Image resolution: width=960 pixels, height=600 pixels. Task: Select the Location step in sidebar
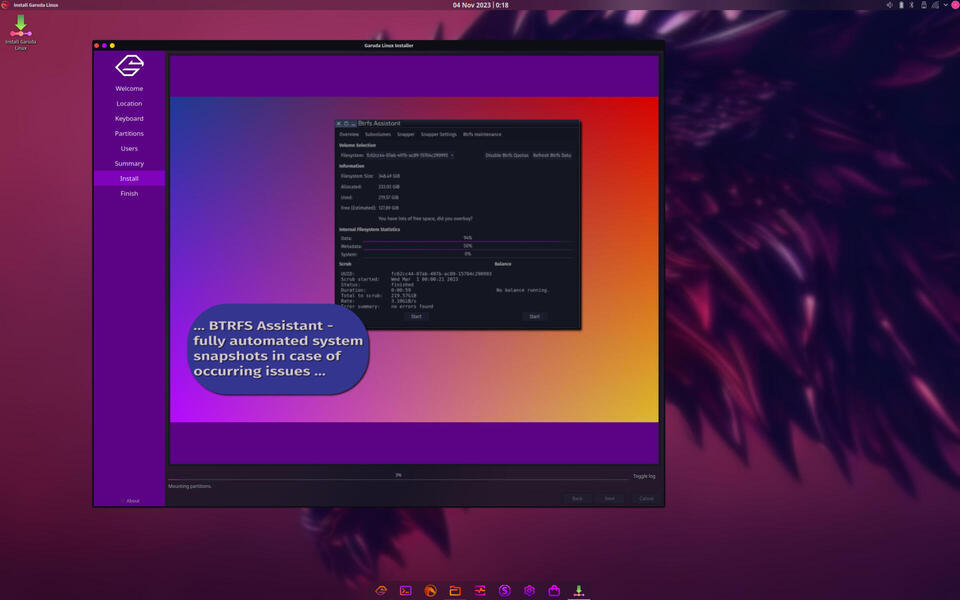pyautogui.click(x=129, y=103)
